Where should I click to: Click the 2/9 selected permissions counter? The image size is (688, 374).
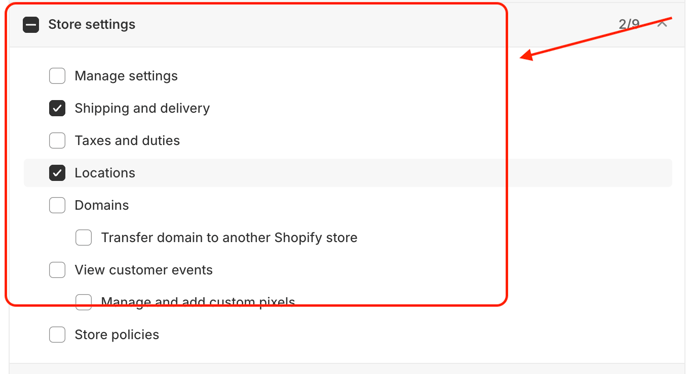point(629,24)
